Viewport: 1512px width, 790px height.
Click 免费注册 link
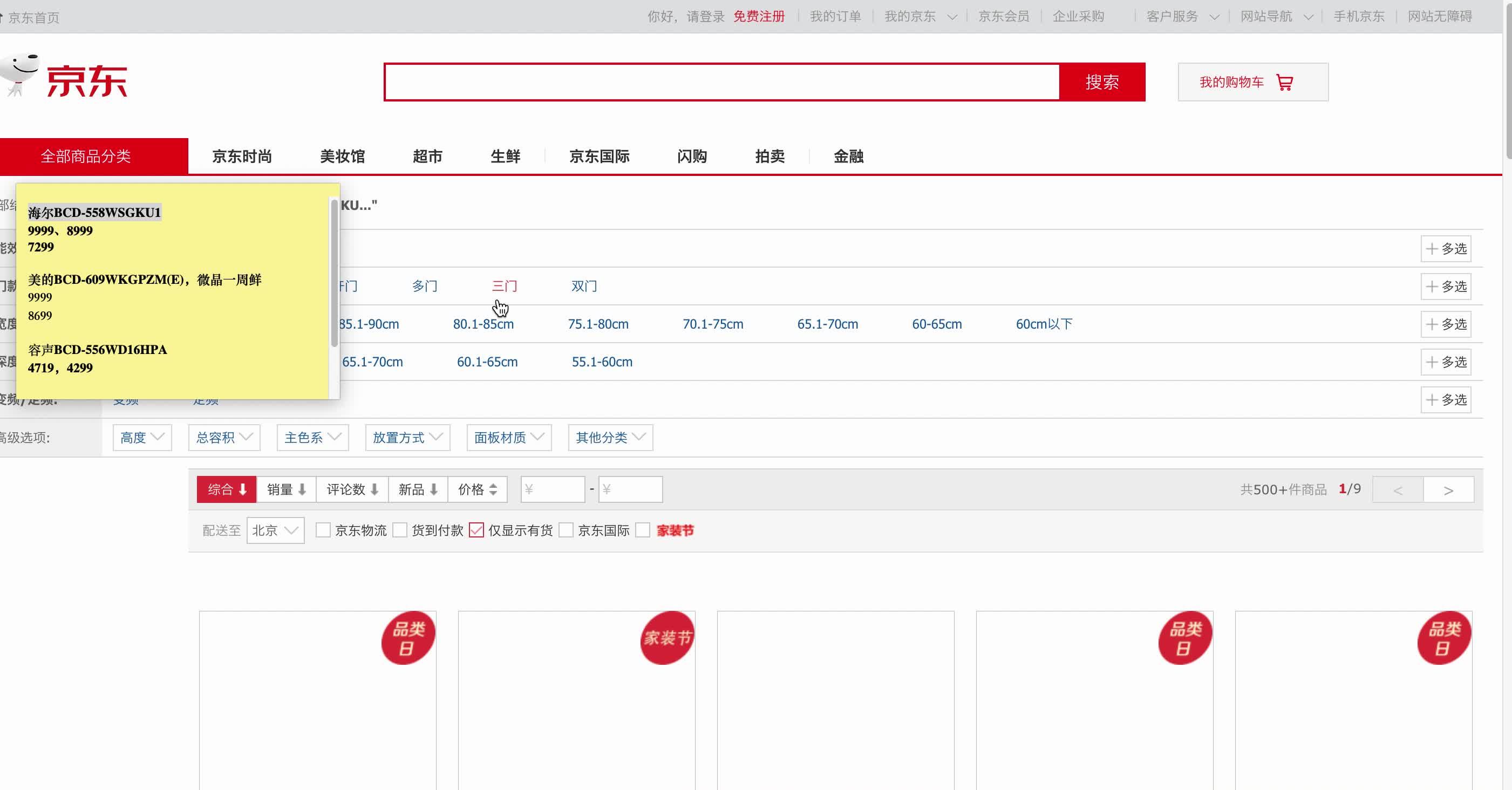coord(759,16)
